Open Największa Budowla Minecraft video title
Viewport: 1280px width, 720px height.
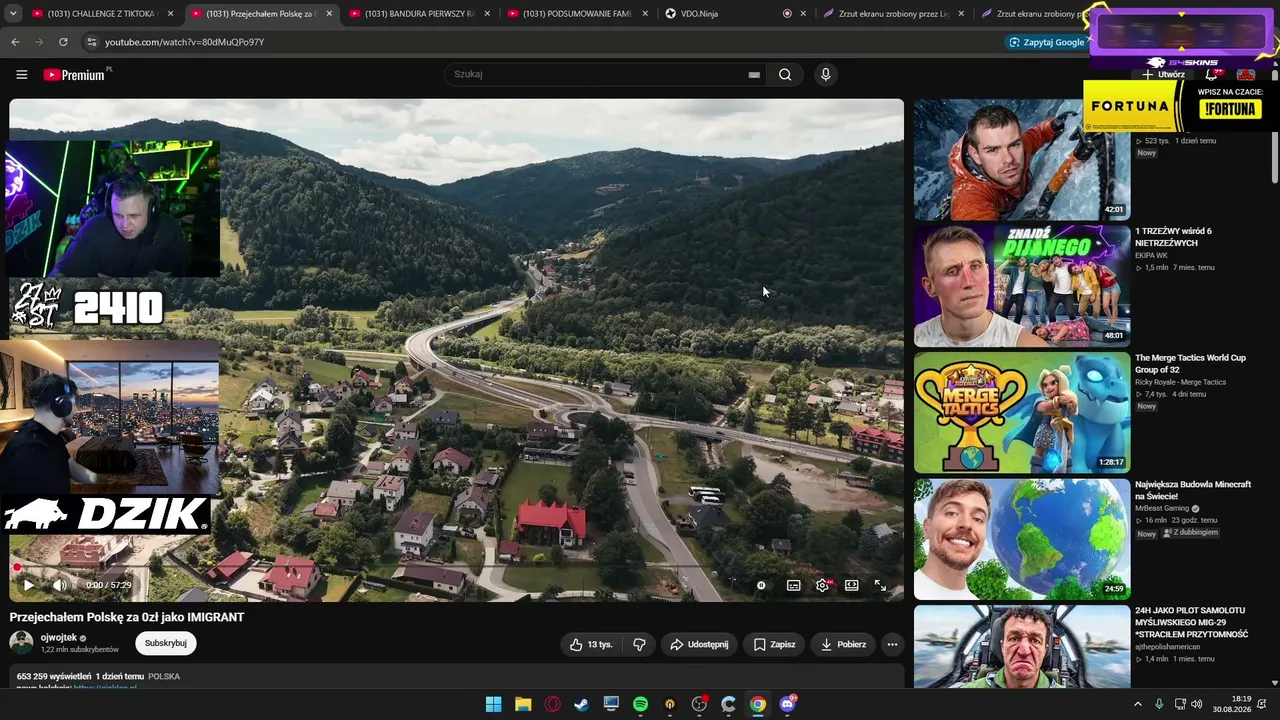tap(1193, 490)
